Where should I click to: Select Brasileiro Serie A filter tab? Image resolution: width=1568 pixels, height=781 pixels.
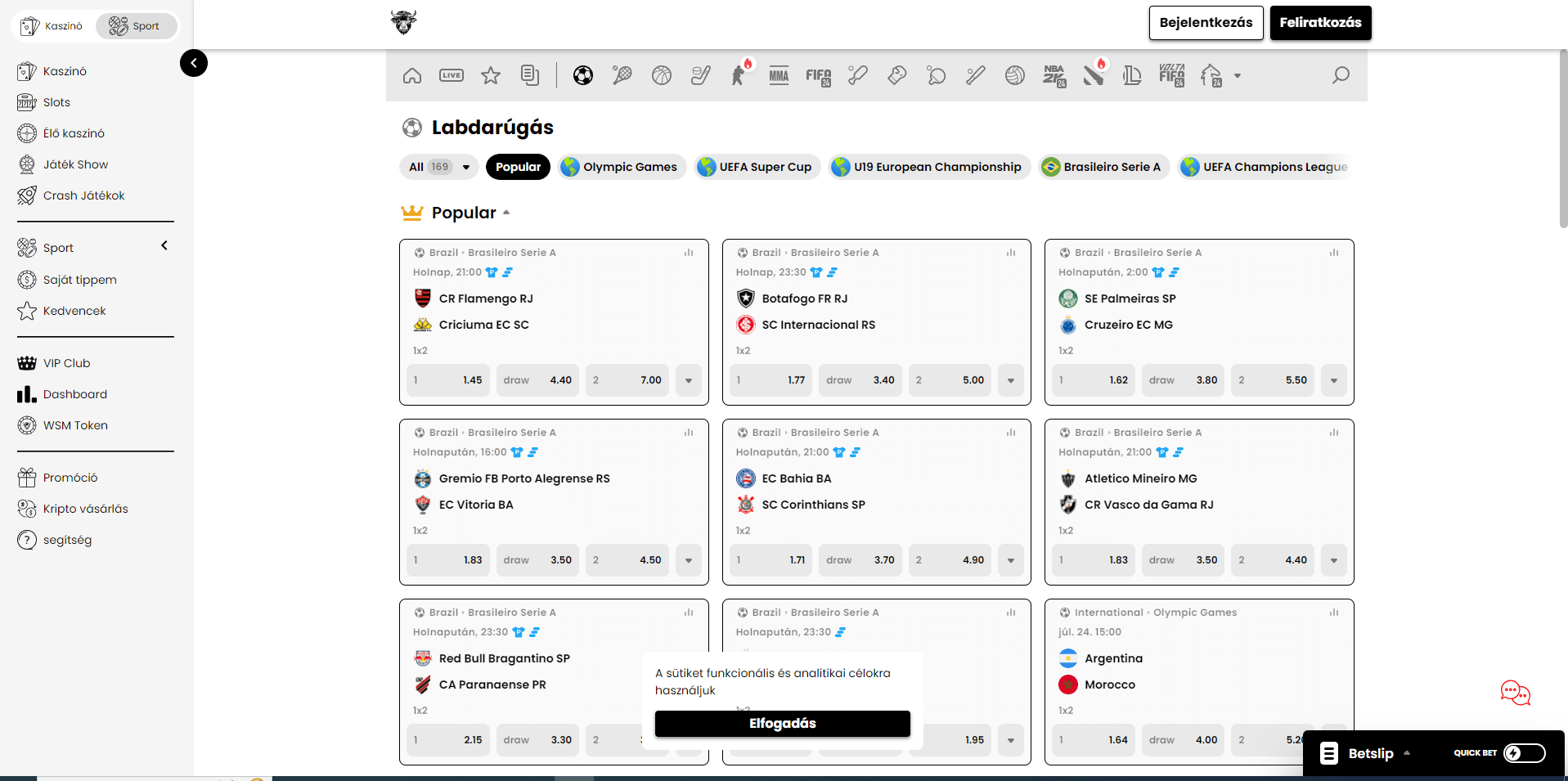pos(1103,167)
